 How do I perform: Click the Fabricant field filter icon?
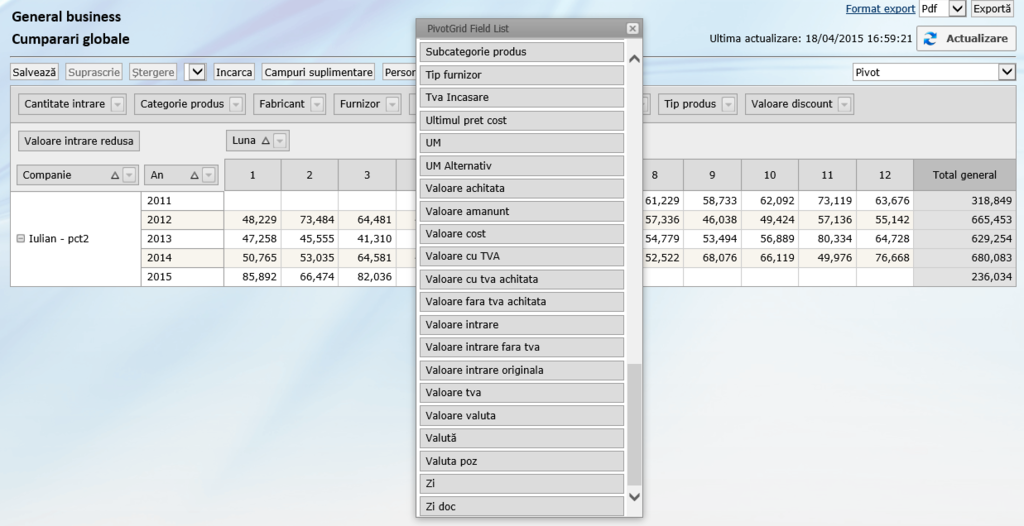click(x=317, y=104)
